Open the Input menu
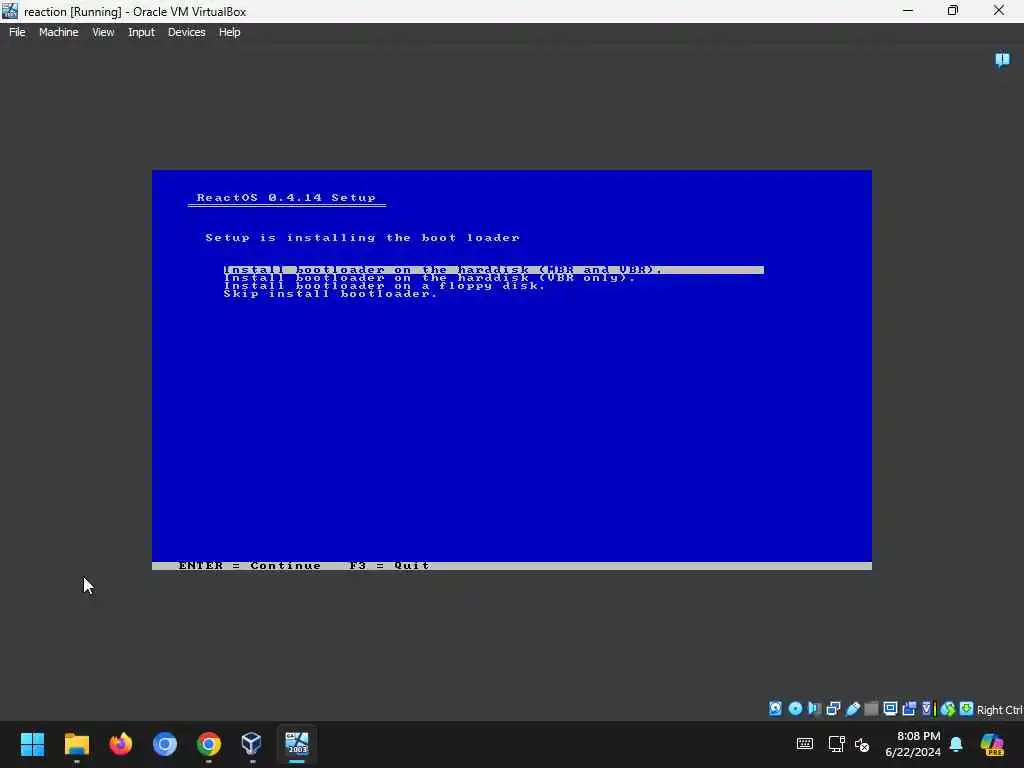The height and width of the screenshot is (768, 1024). point(141,32)
